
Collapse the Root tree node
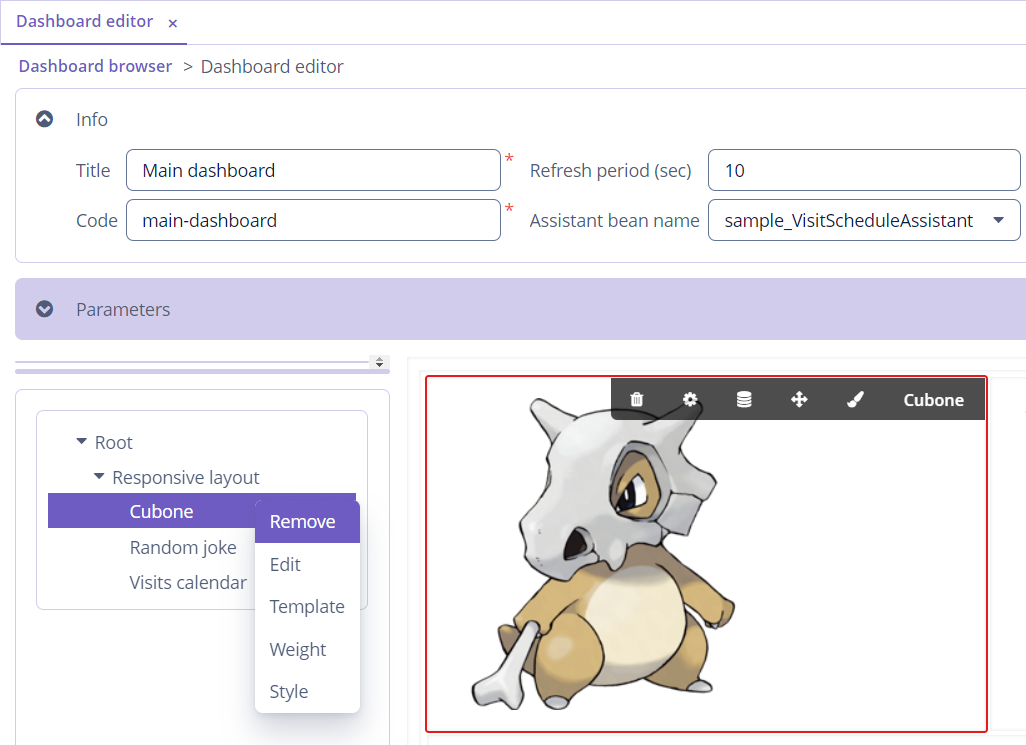pyautogui.click(x=81, y=442)
